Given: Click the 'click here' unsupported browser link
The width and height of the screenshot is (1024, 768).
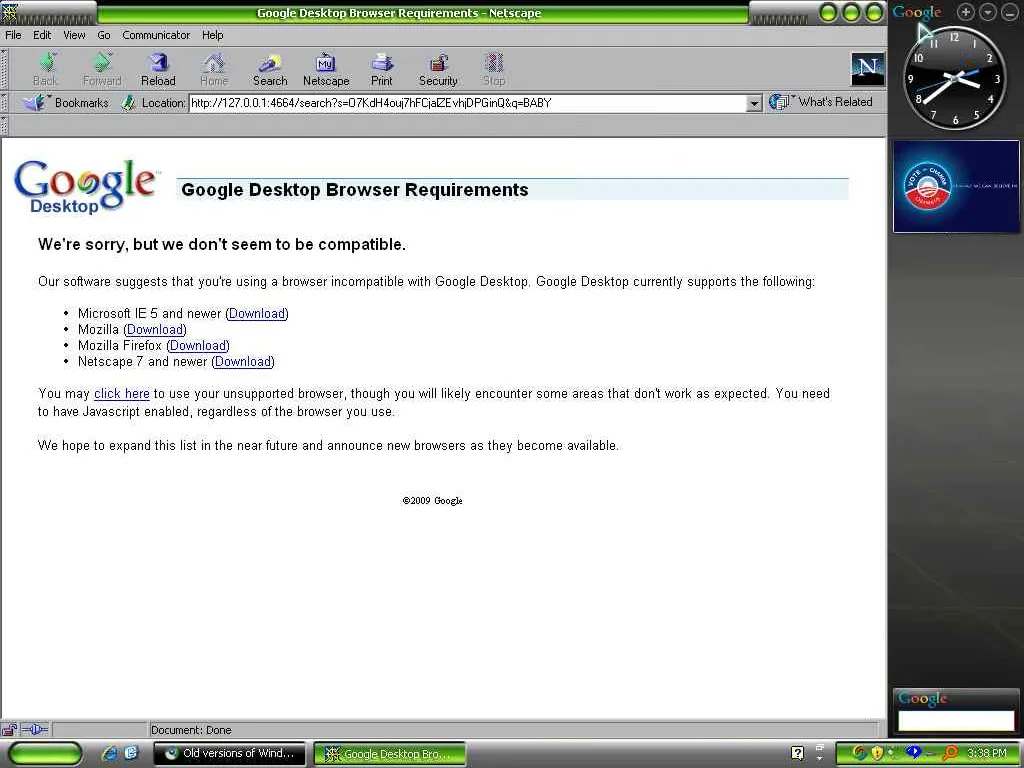Looking at the screenshot, I should tap(121, 394).
